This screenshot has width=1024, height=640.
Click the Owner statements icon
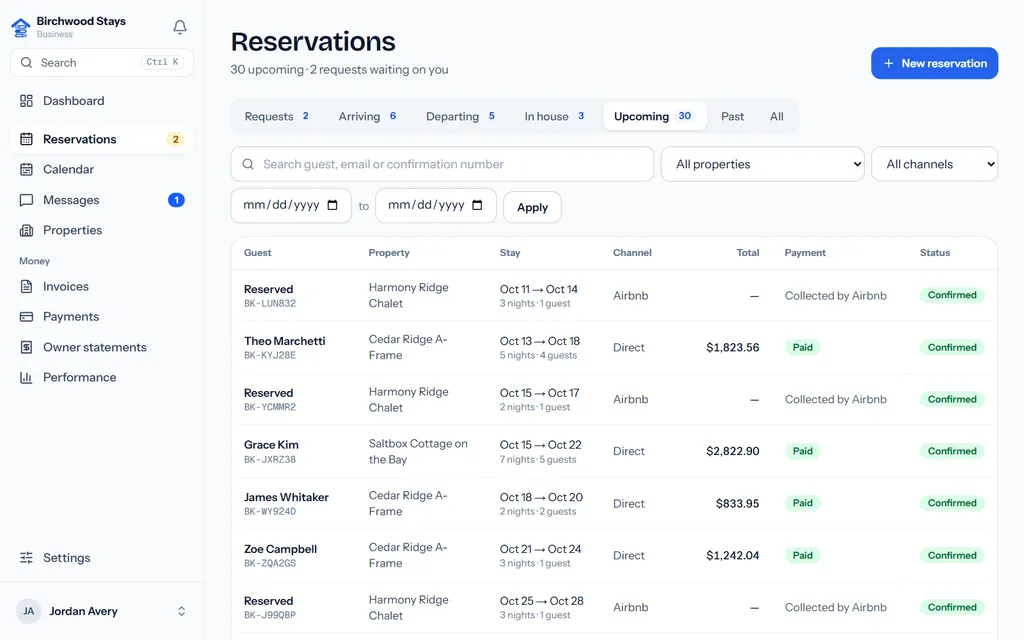coord(26,347)
